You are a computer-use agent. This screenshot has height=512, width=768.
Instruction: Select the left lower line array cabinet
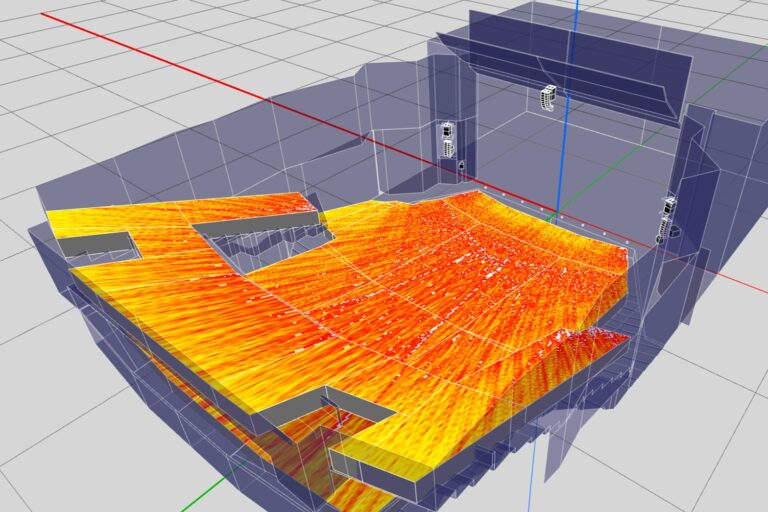(x=447, y=150)
